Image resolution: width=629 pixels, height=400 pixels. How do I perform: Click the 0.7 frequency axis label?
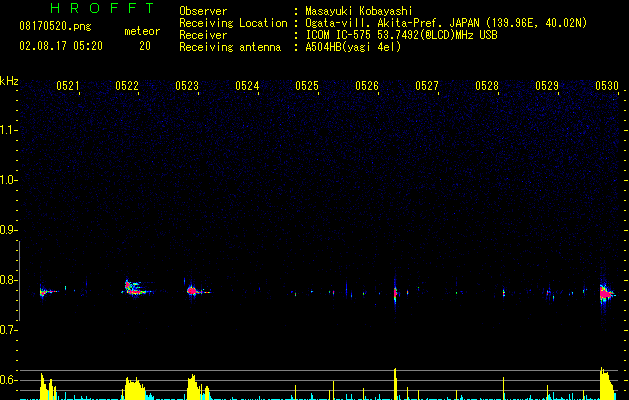click(8, 330)
